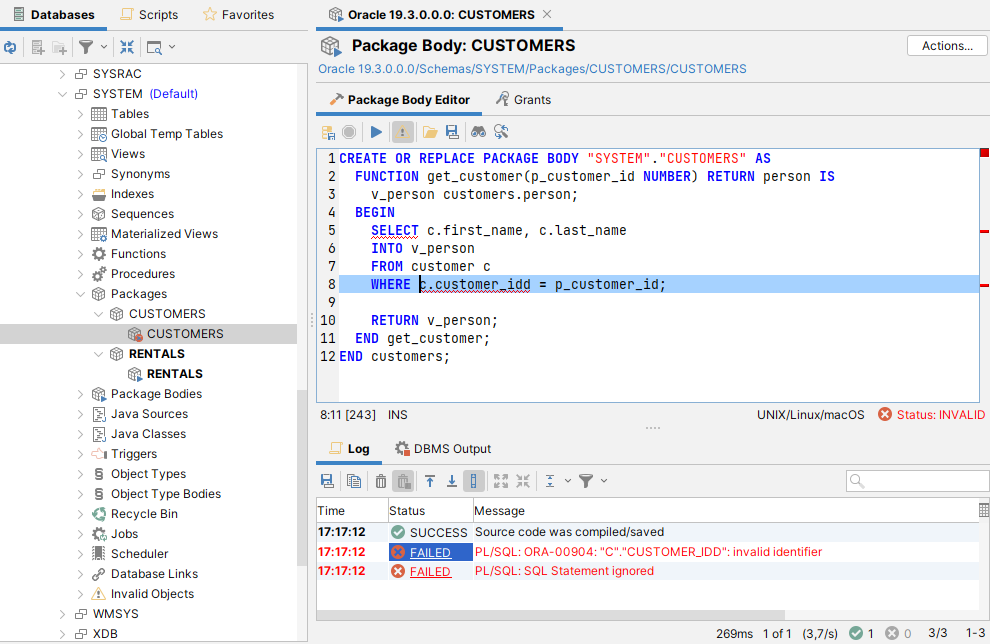Save the package body from the editor toolbar

point(450,131)
